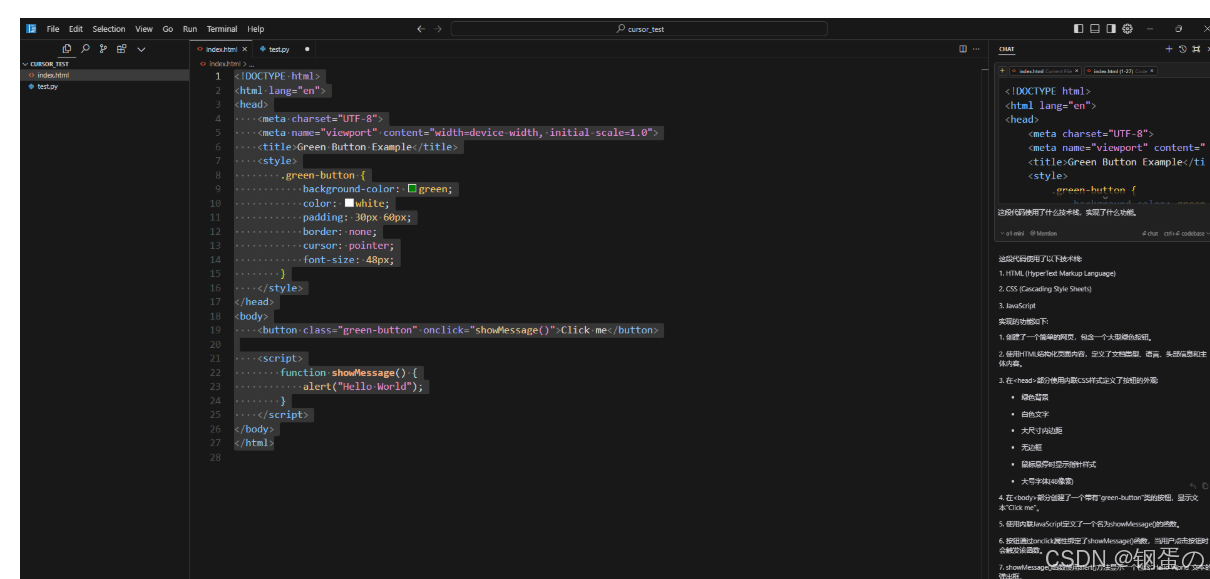Open green color swatch in CSS
This screenshot has height=579, width=1210.
tap(412, 188)
